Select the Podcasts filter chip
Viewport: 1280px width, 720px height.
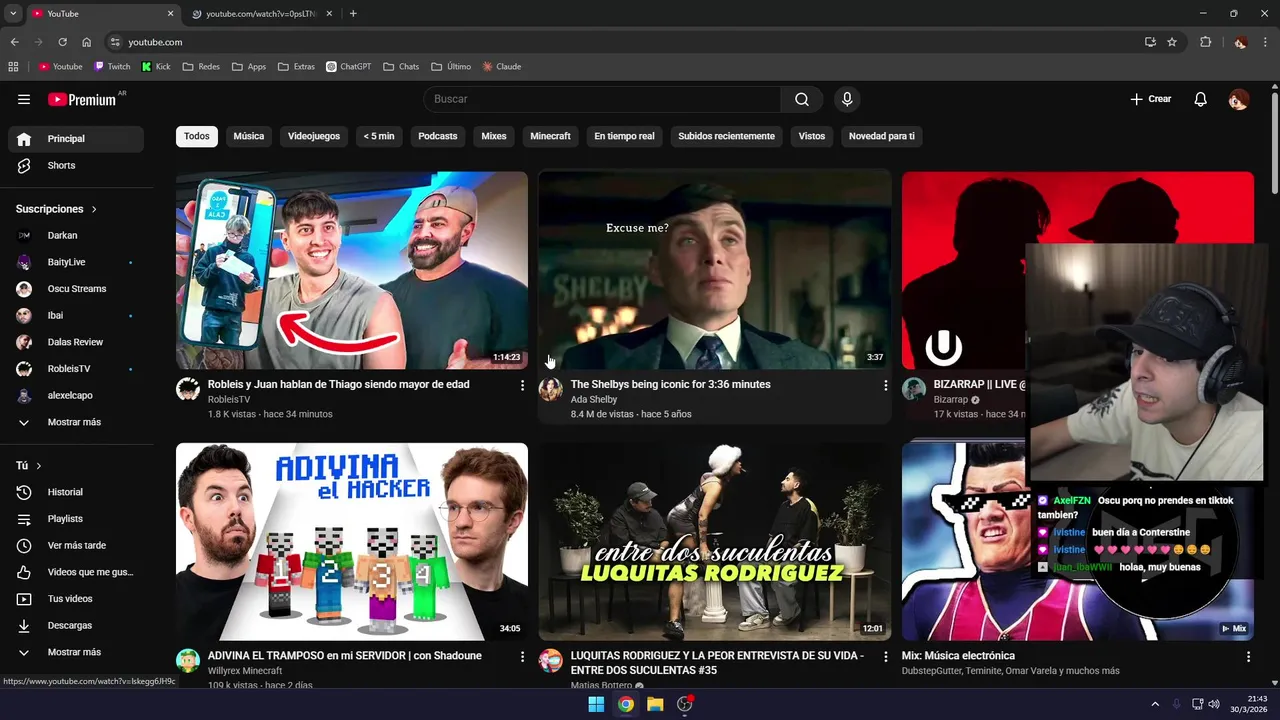(x=438, y=136)
